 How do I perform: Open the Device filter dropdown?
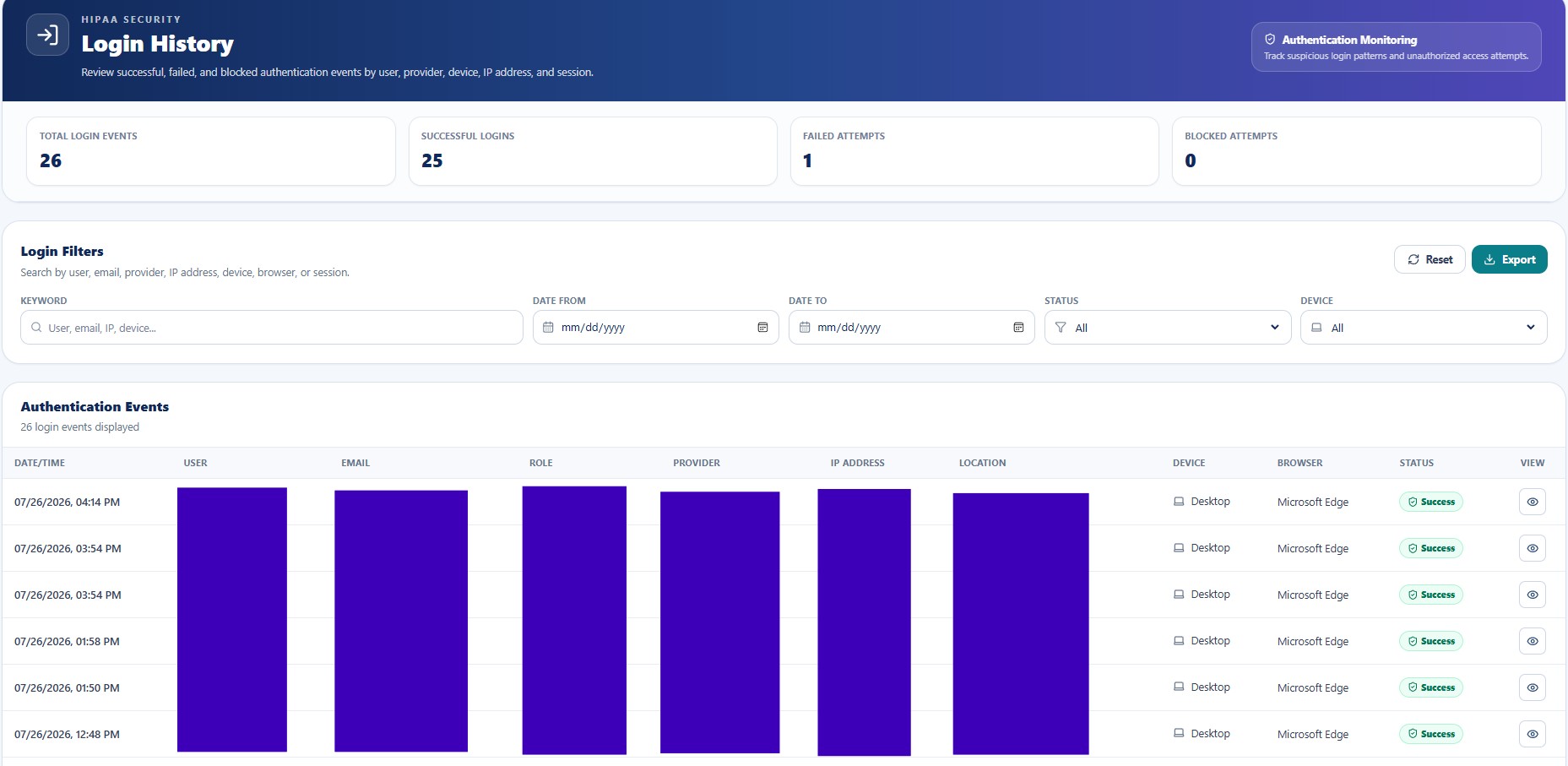point(1424,328)
